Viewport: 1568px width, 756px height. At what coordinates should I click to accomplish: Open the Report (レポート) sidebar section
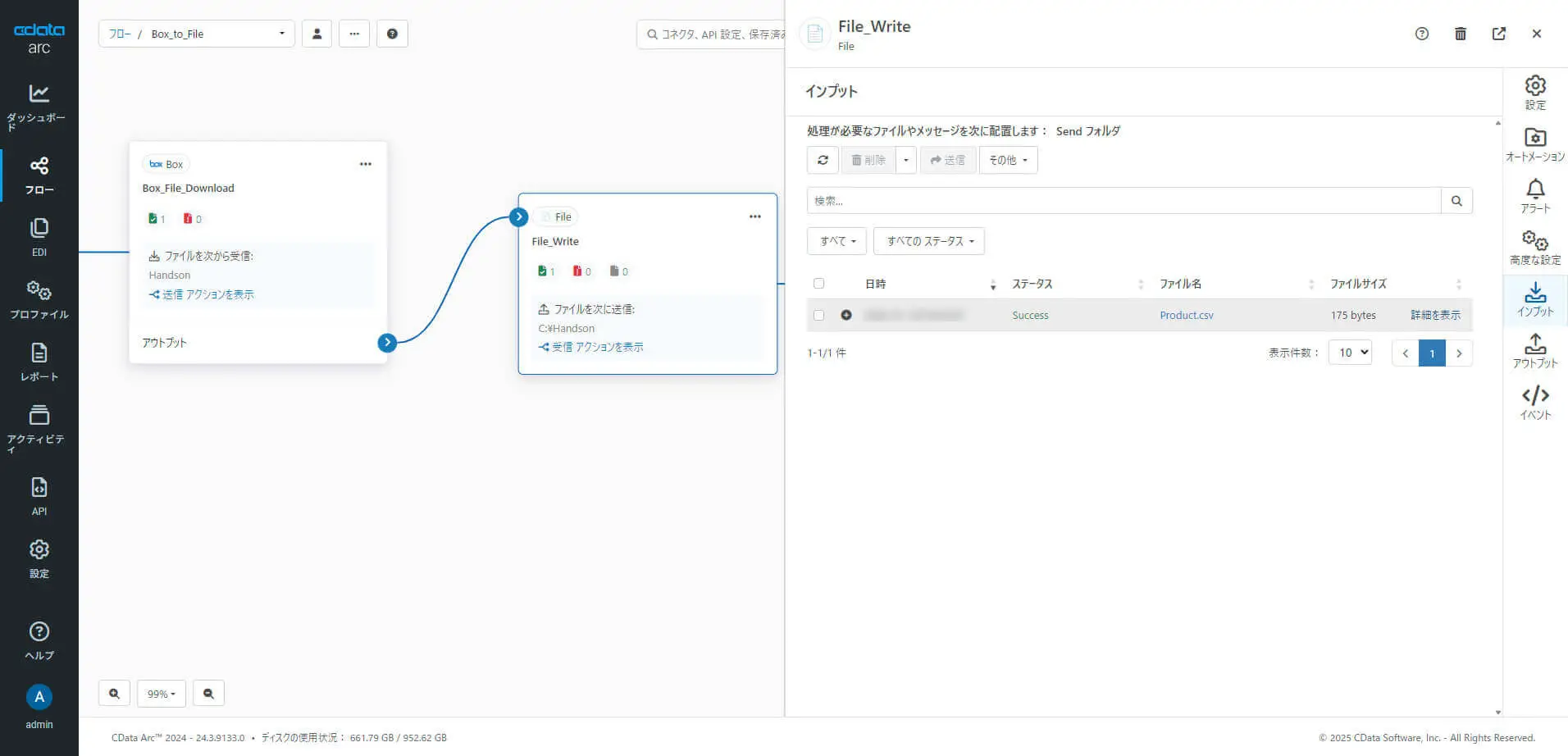click(39, 362)
